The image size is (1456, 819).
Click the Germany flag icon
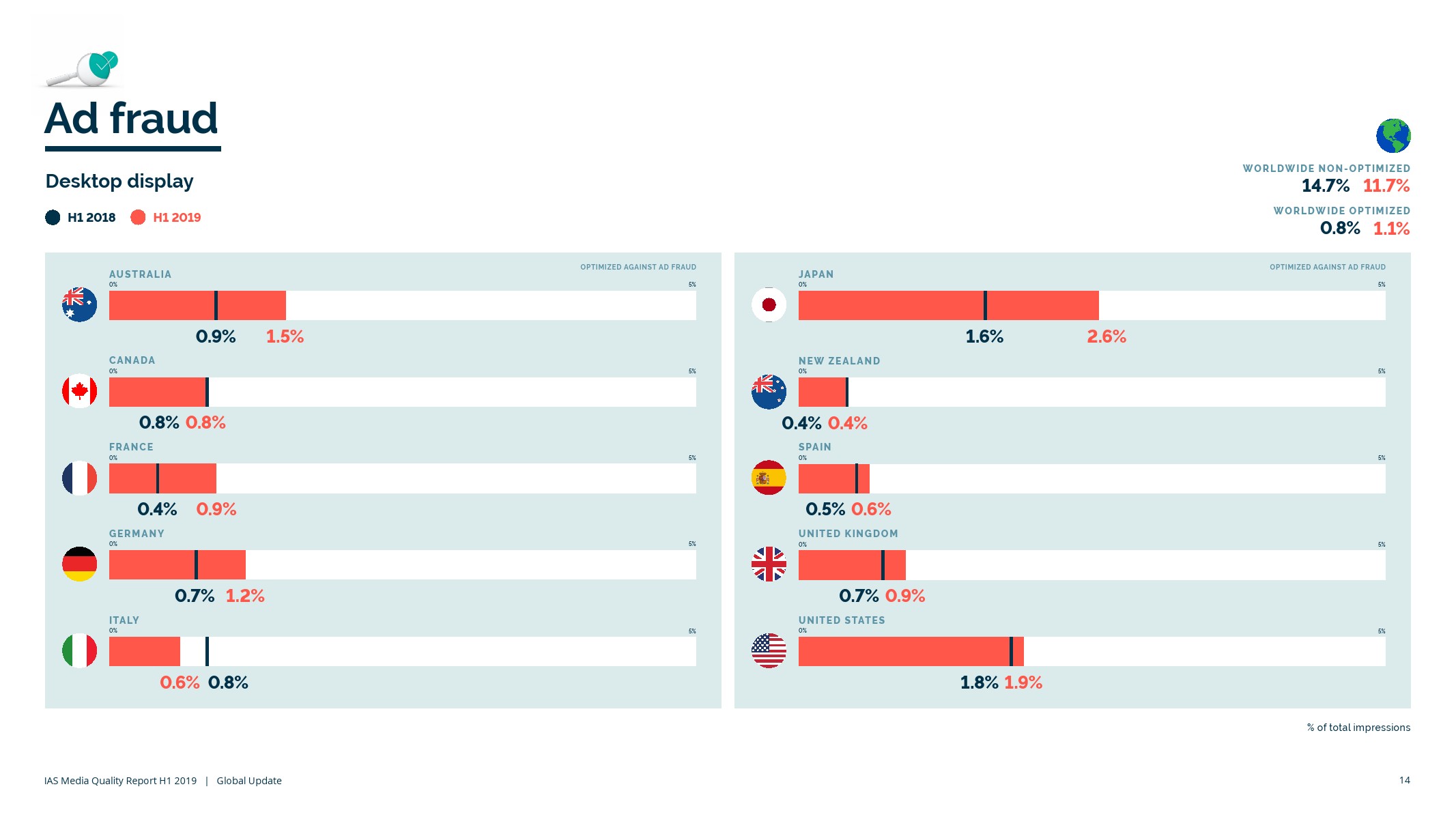[79, 564]
